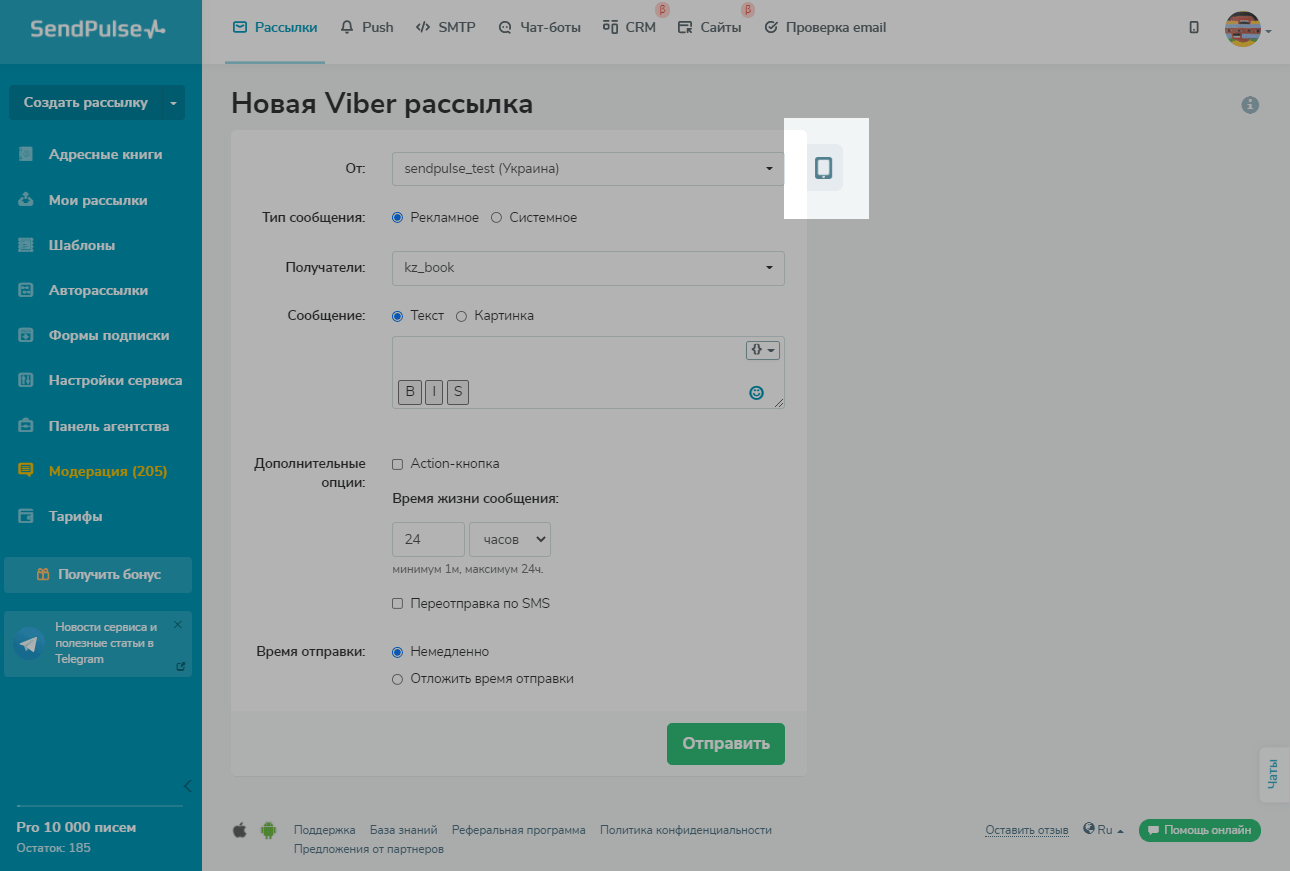Viewport: 1290px width, 871px height.
Task: Click the SendPulse logo
Action: (97, 29)
